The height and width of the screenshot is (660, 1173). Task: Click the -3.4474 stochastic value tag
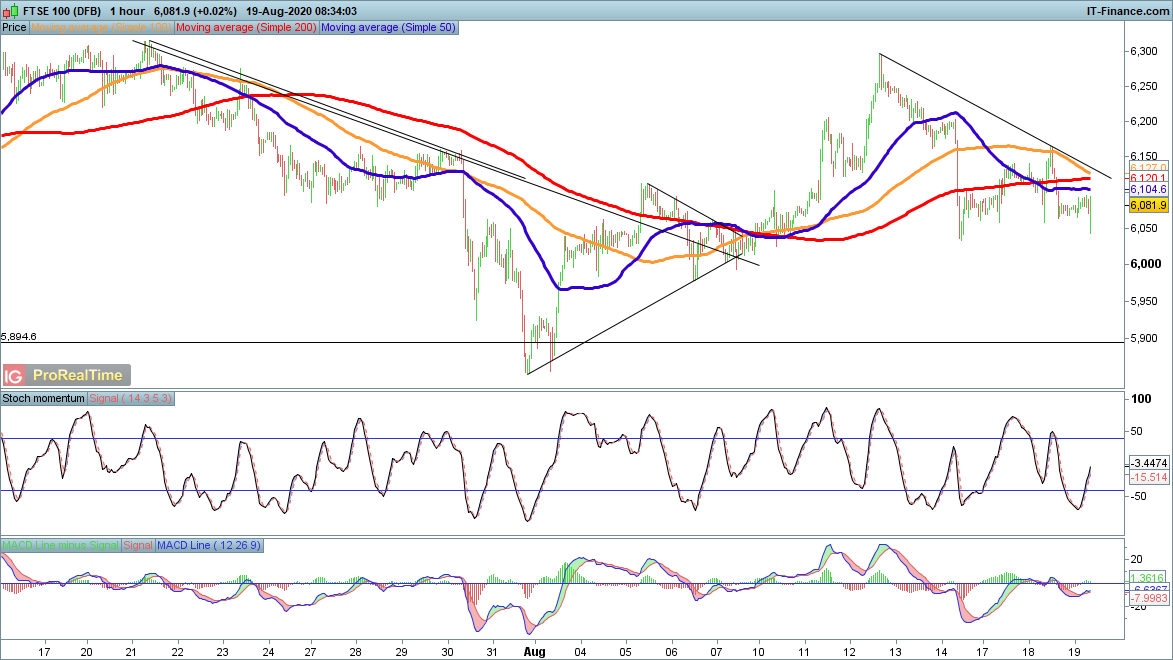[x=1148, y=464]
